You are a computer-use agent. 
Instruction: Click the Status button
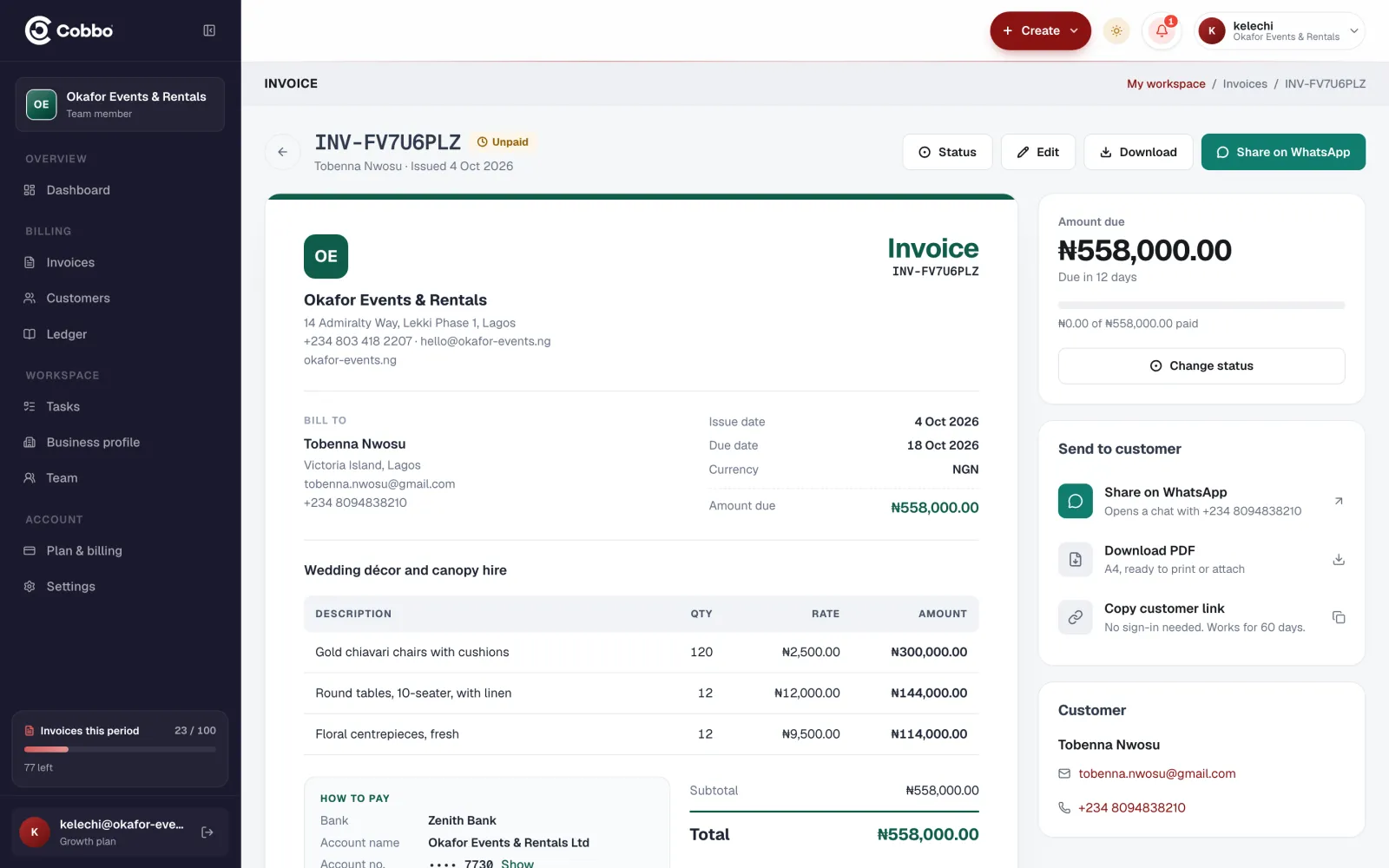[x=947, y=152]
